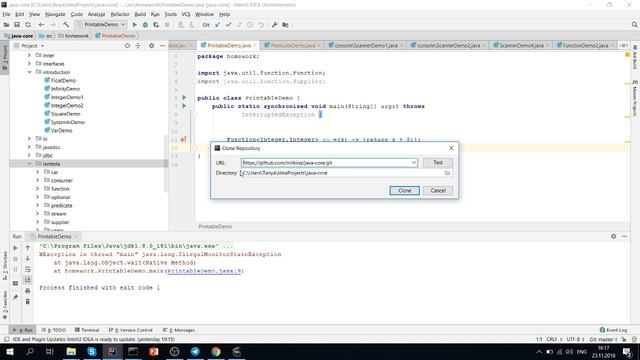Start debugging with the bug icon

click(145, 25)
